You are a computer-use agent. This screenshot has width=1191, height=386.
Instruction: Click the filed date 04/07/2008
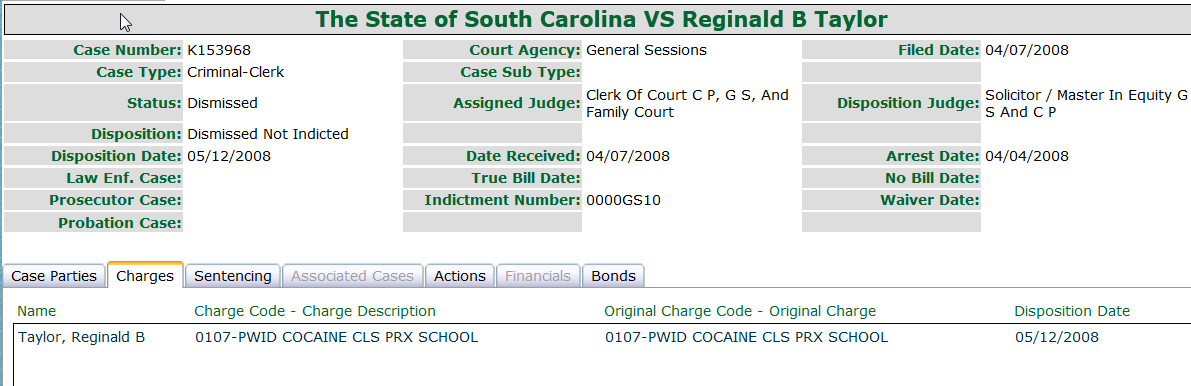(x=1027, y=50)
